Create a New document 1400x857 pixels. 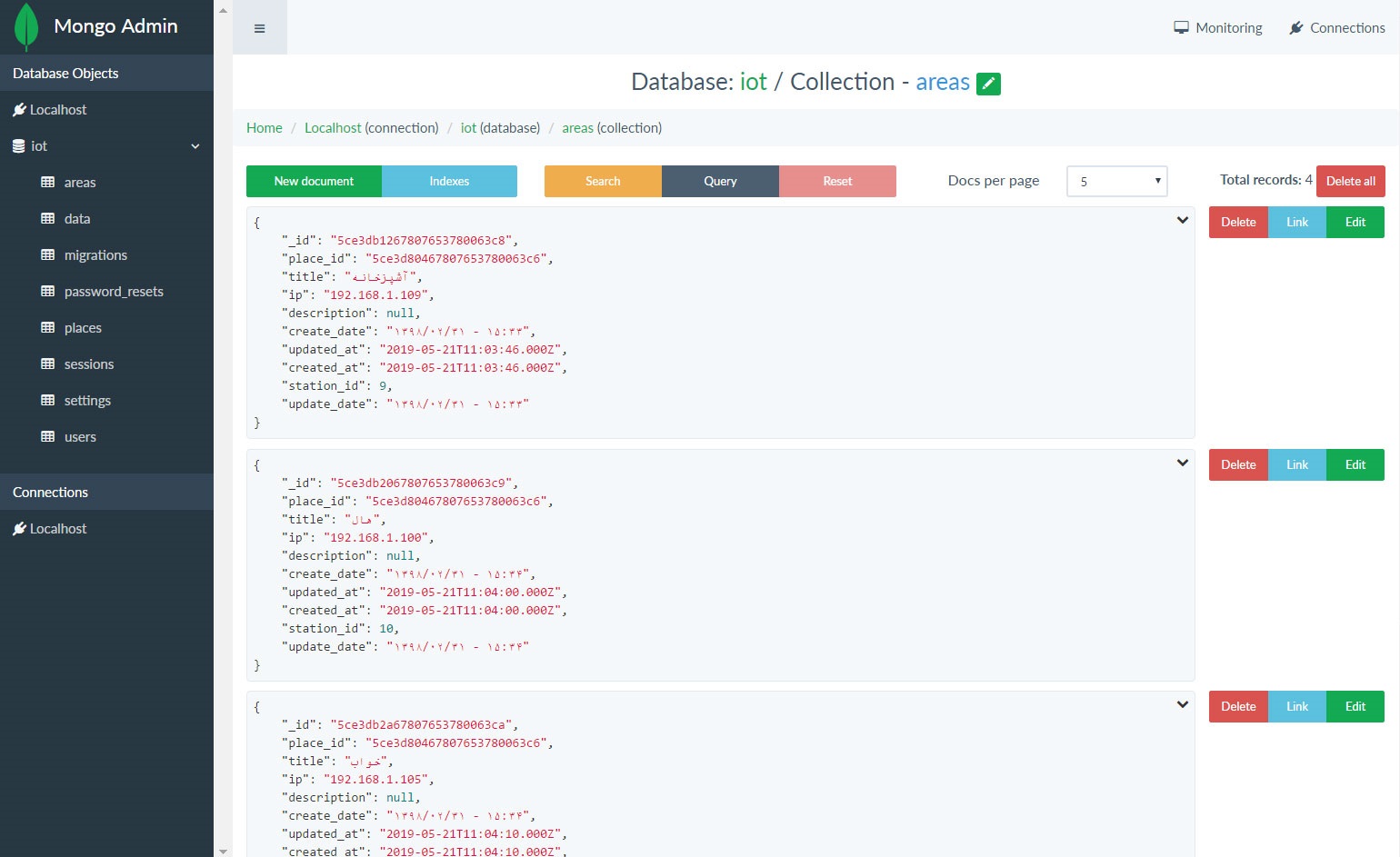[314, 181]
